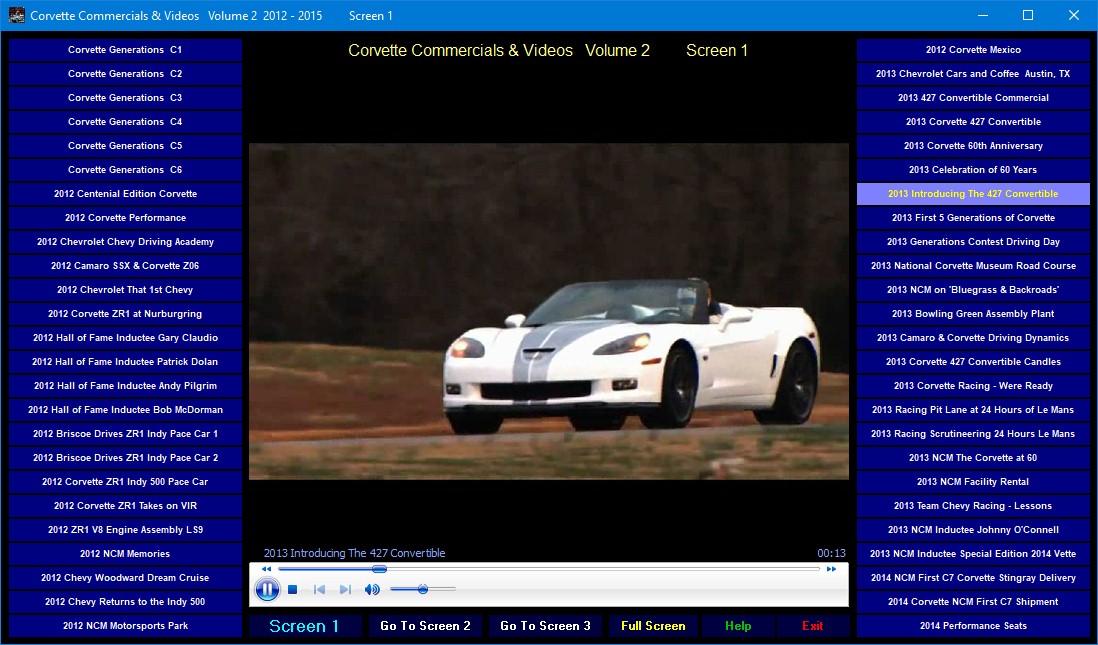Select 2012 Chevy Returns to the Indy 500

[x=125, y=602]
